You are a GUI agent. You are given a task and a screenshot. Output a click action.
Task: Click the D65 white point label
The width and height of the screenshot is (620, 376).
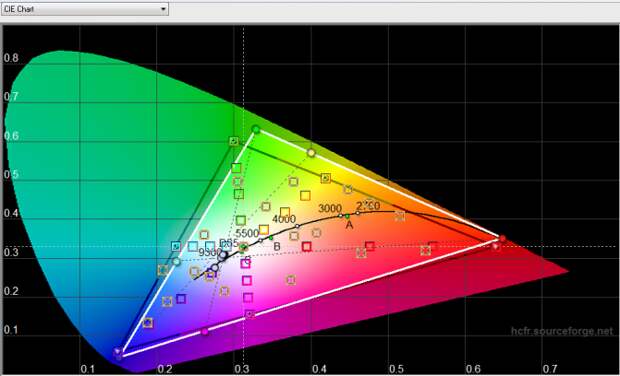[228, 242]
